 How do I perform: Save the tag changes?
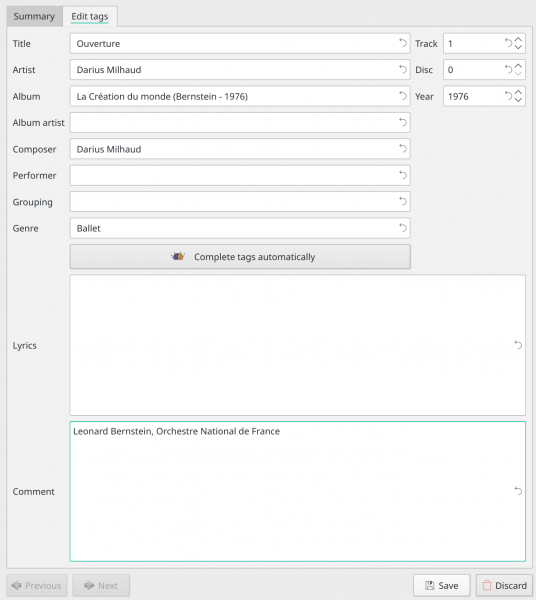pyautogui.click(x=442, y=585)
